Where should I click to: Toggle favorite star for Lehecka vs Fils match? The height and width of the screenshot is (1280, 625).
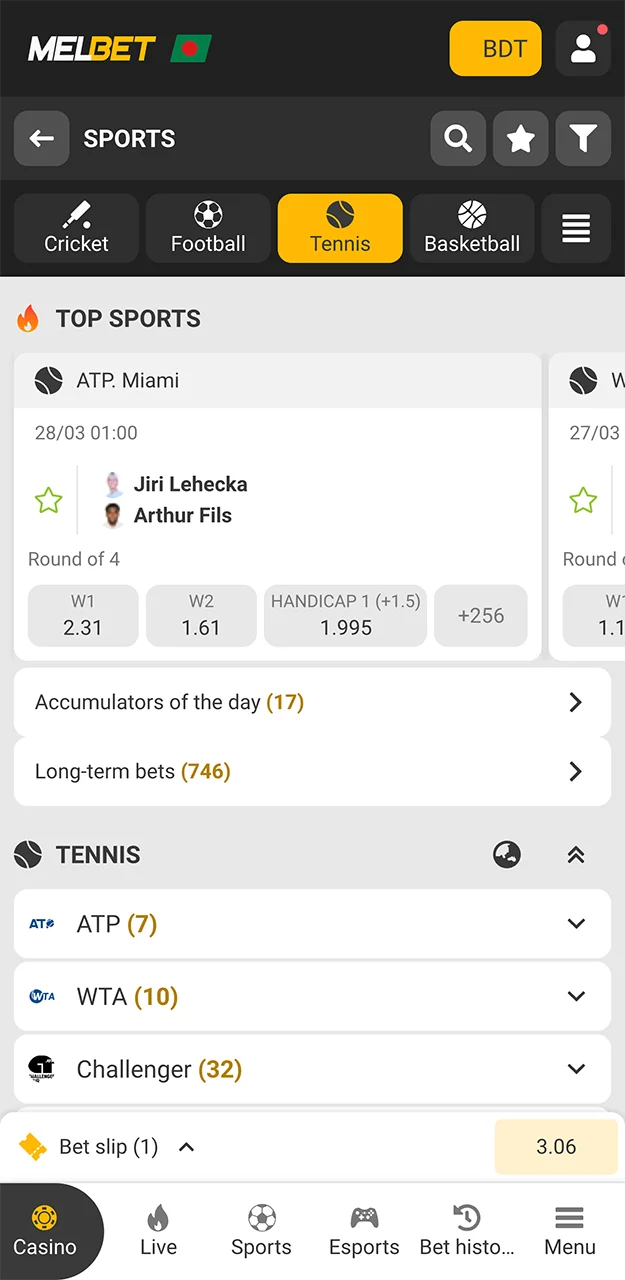(x=48, y=500)
